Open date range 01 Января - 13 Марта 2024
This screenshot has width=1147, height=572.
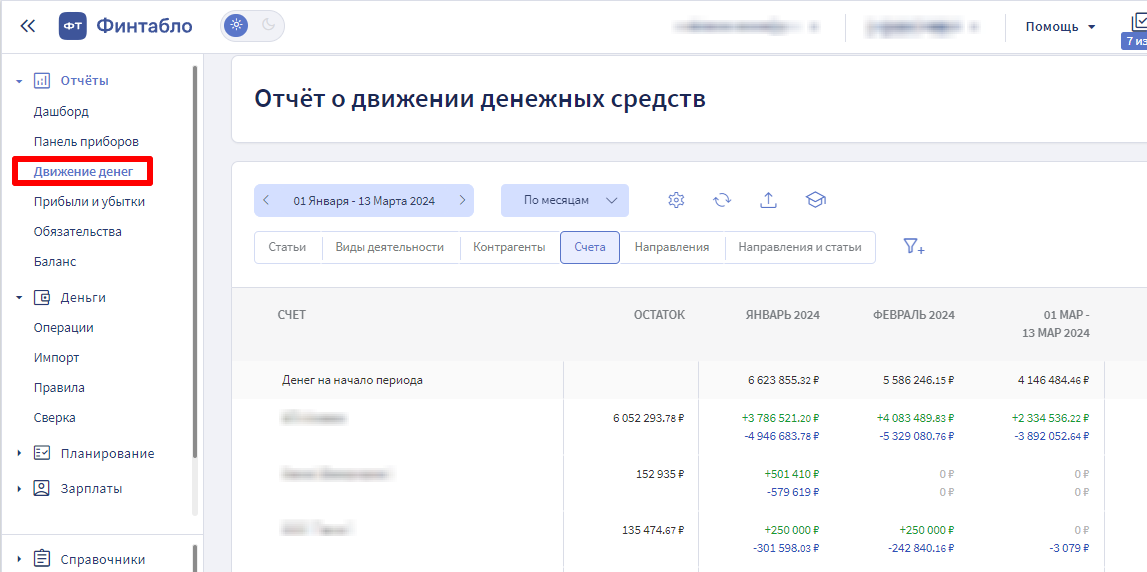364,200
